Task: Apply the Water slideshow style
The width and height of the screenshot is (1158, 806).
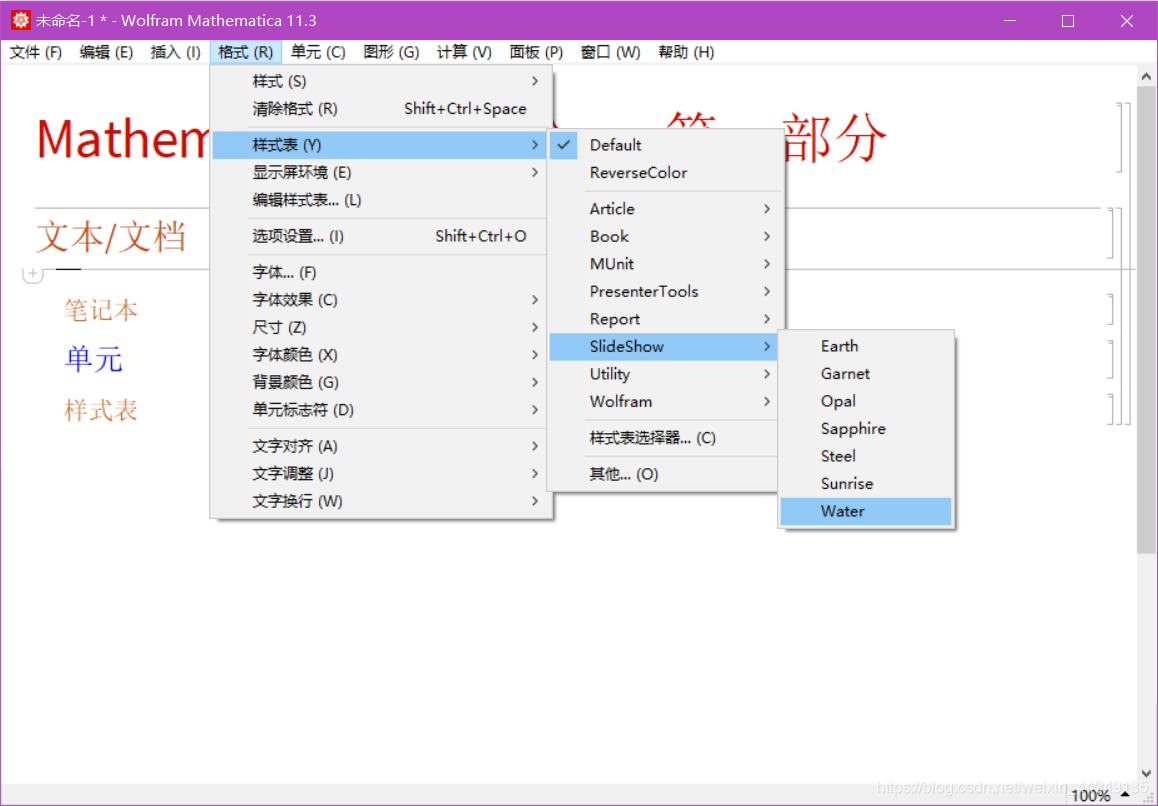Action: (866, 511)
